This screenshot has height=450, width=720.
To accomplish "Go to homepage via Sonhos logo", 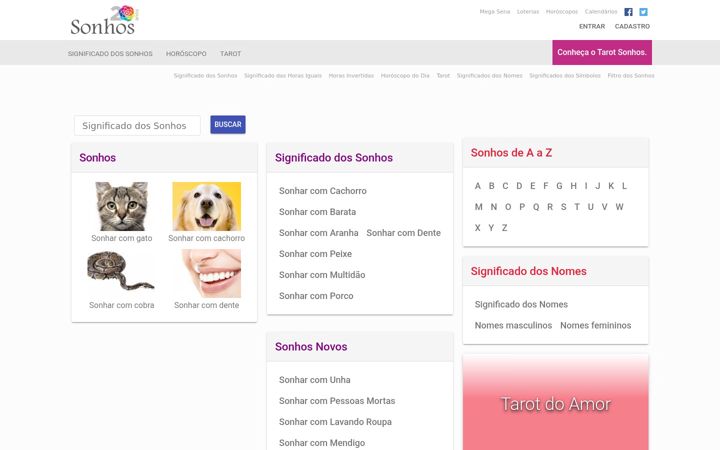I will click(x=104, y=21).
